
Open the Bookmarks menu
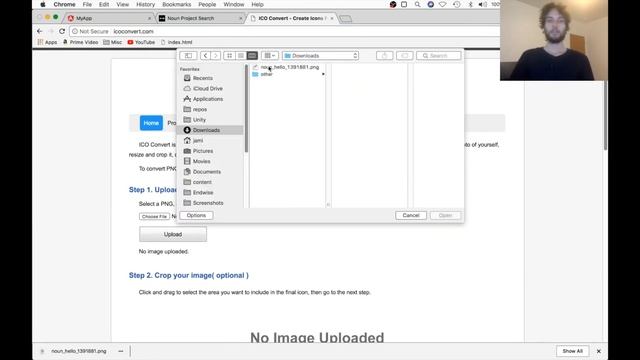click(176, 4)
